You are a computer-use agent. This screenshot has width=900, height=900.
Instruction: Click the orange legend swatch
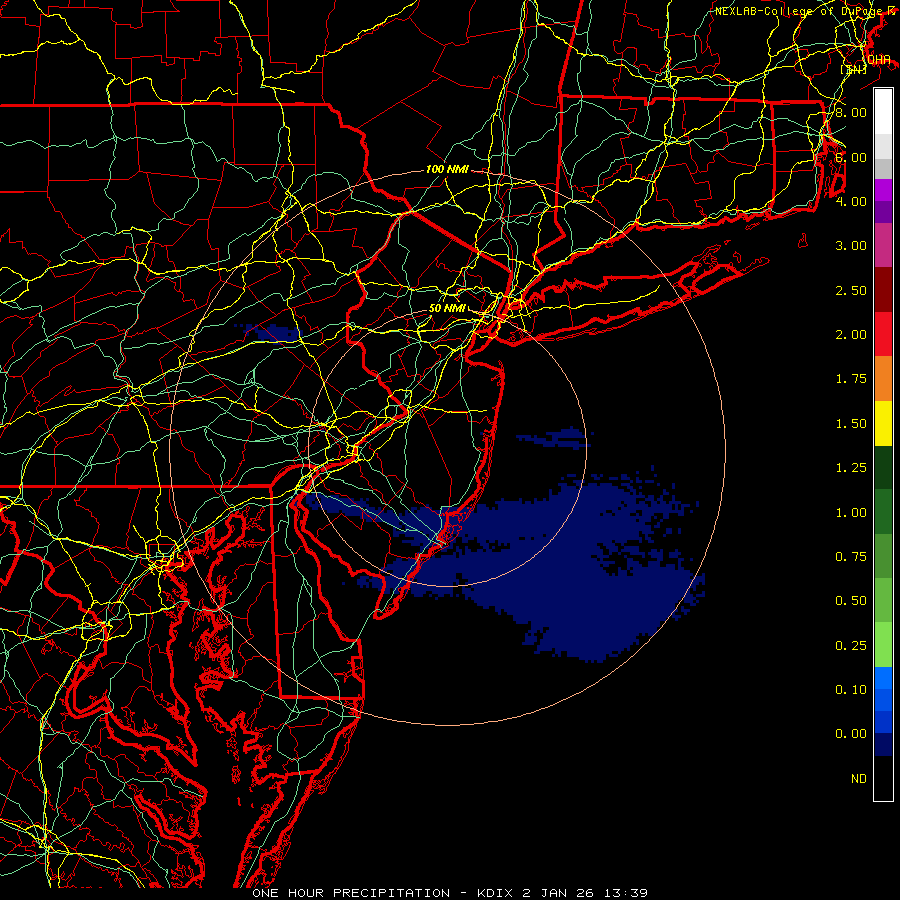883,379
